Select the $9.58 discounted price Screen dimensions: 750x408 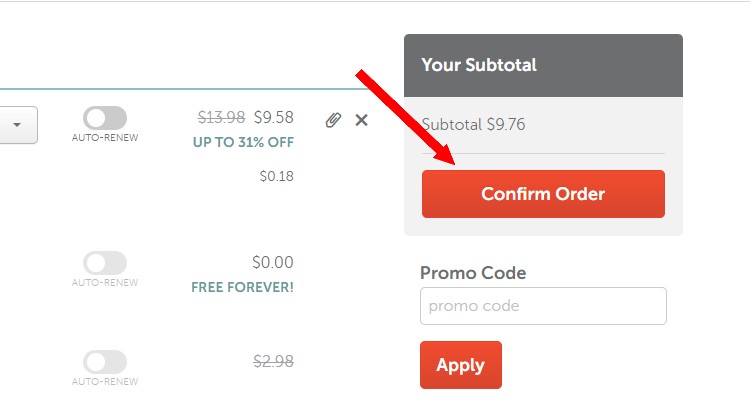tap(274, 117)
